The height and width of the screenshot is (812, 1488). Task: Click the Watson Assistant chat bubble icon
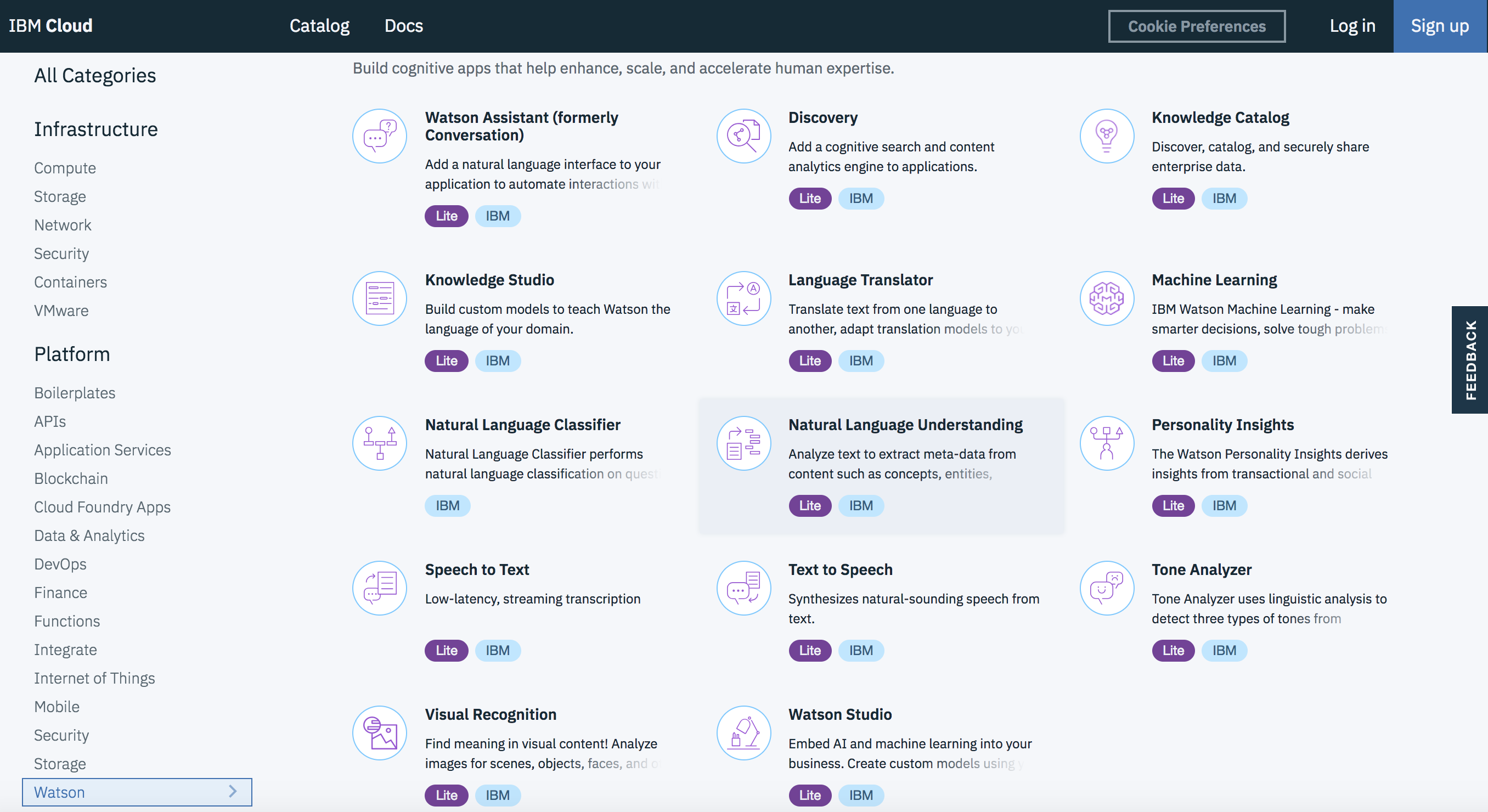pyautogui.click(x=379, y=136)
